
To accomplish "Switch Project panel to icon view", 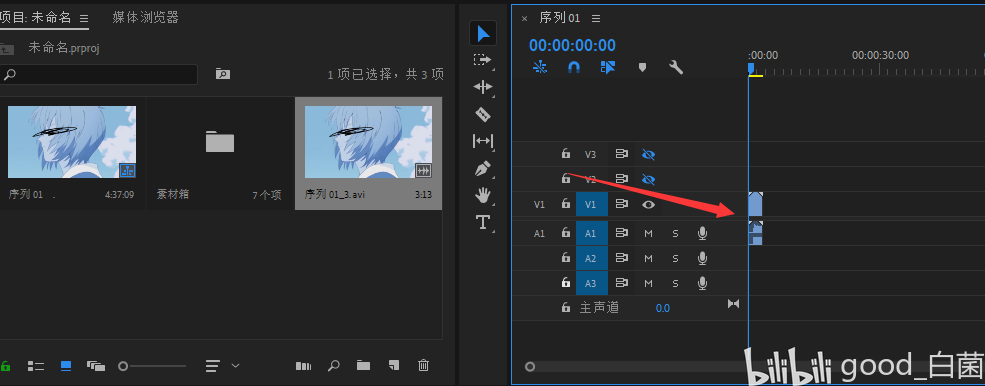I will coord(65,366).
